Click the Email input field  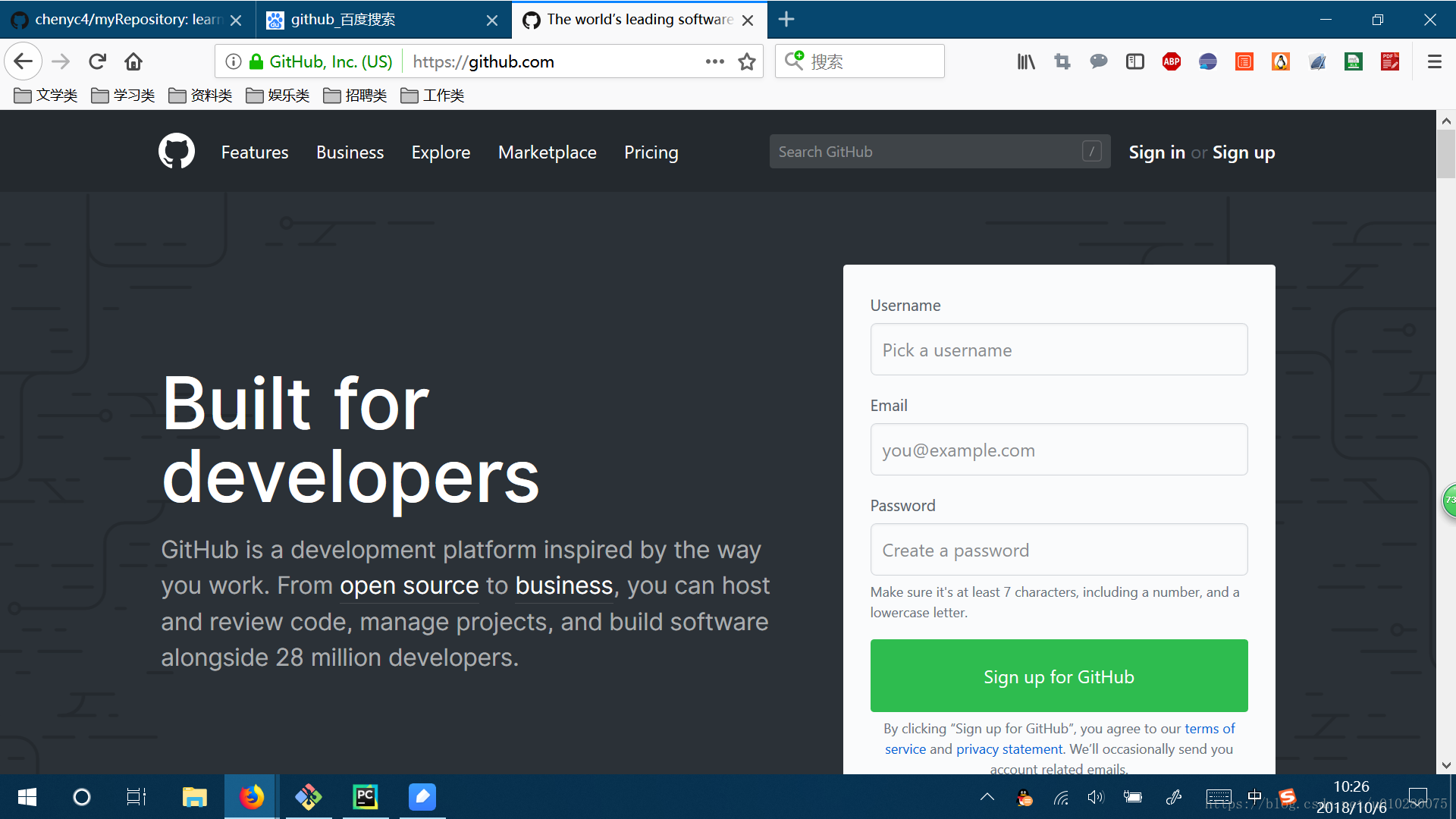tap(1059, 450)
